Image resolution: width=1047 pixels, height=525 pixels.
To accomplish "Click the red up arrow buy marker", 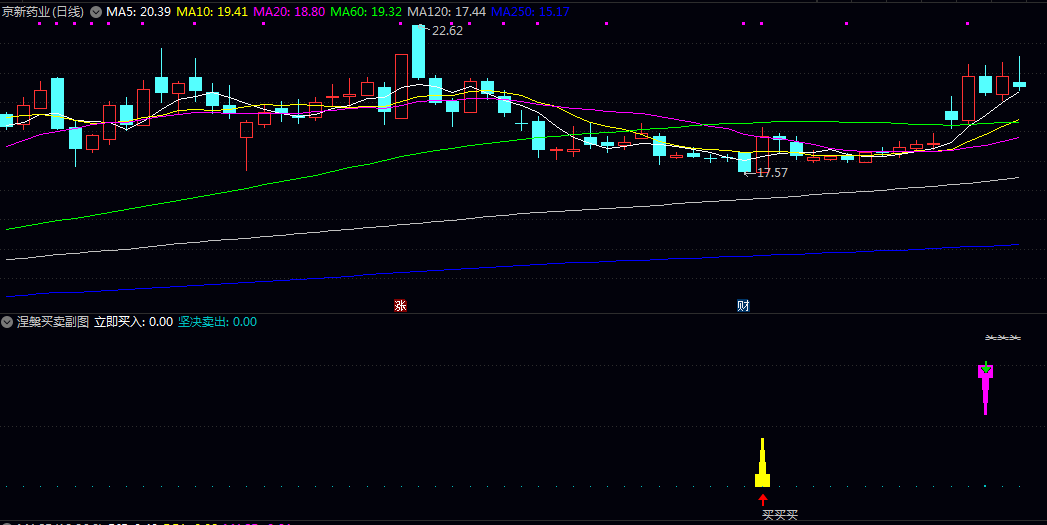I will [763, 500].
